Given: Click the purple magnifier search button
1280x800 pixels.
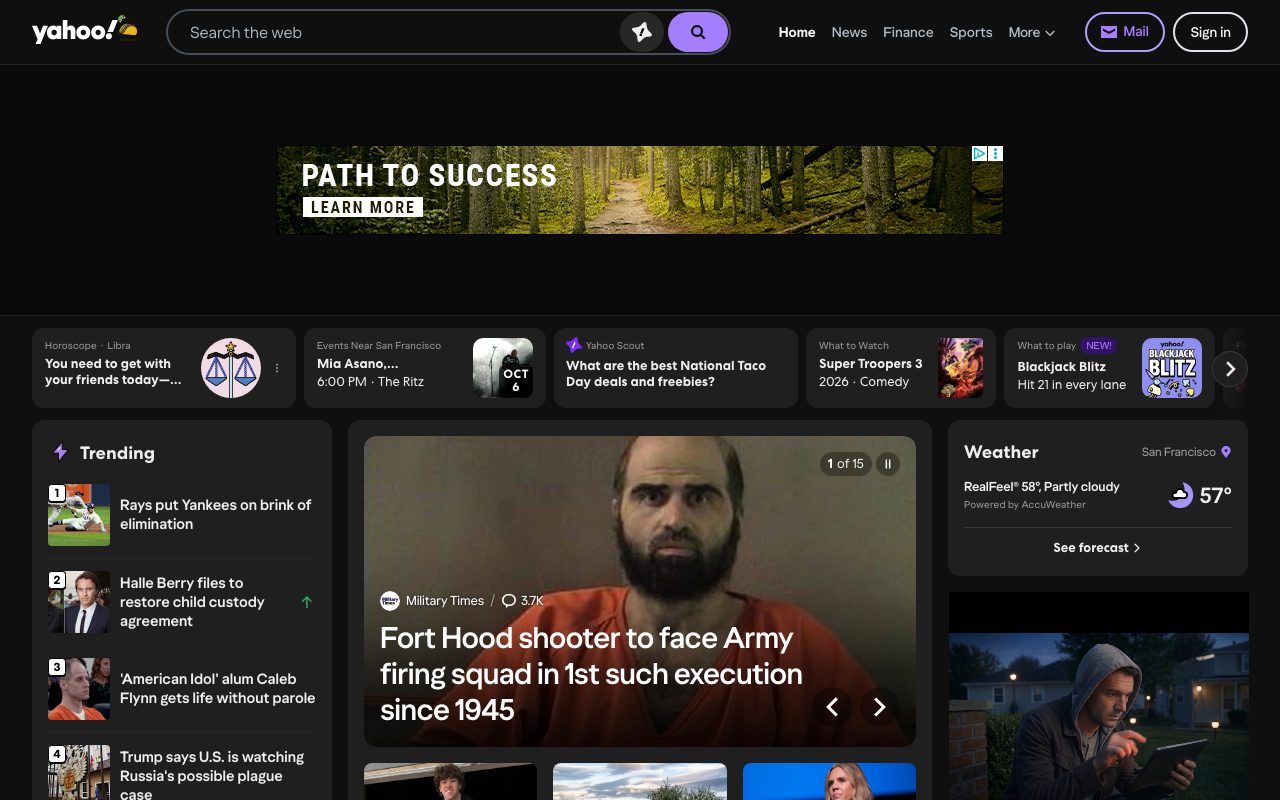Looking at the screenshot, I should (698, 32).
